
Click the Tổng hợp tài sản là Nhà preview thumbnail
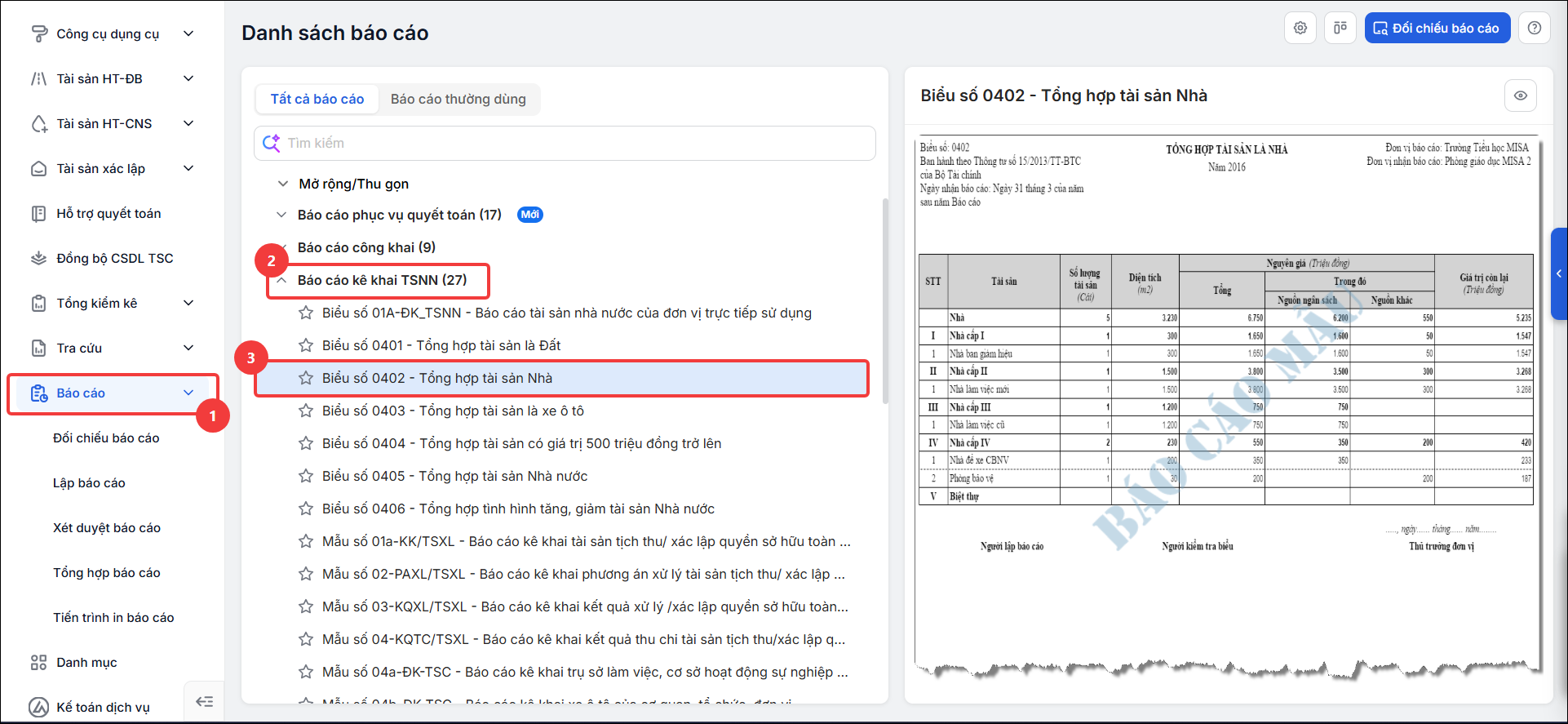tap(1228, 408)
